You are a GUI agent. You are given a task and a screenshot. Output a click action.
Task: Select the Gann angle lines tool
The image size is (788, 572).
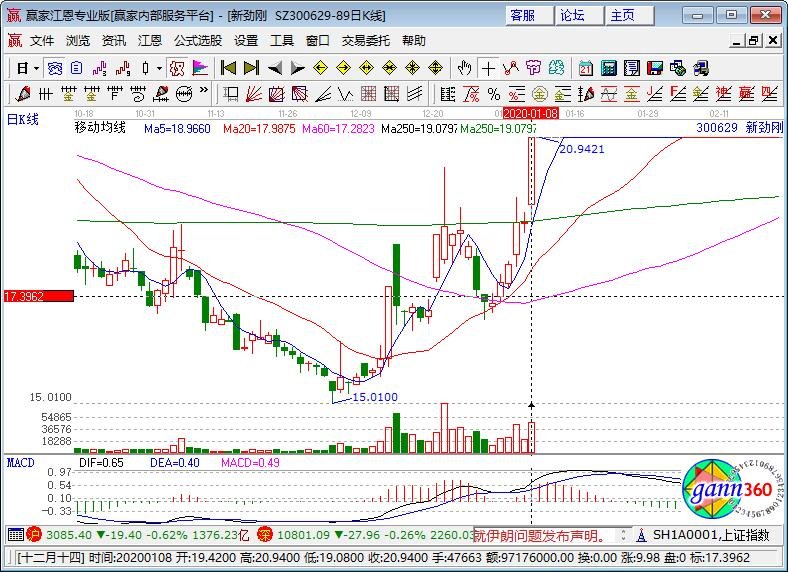click(323, 93)
